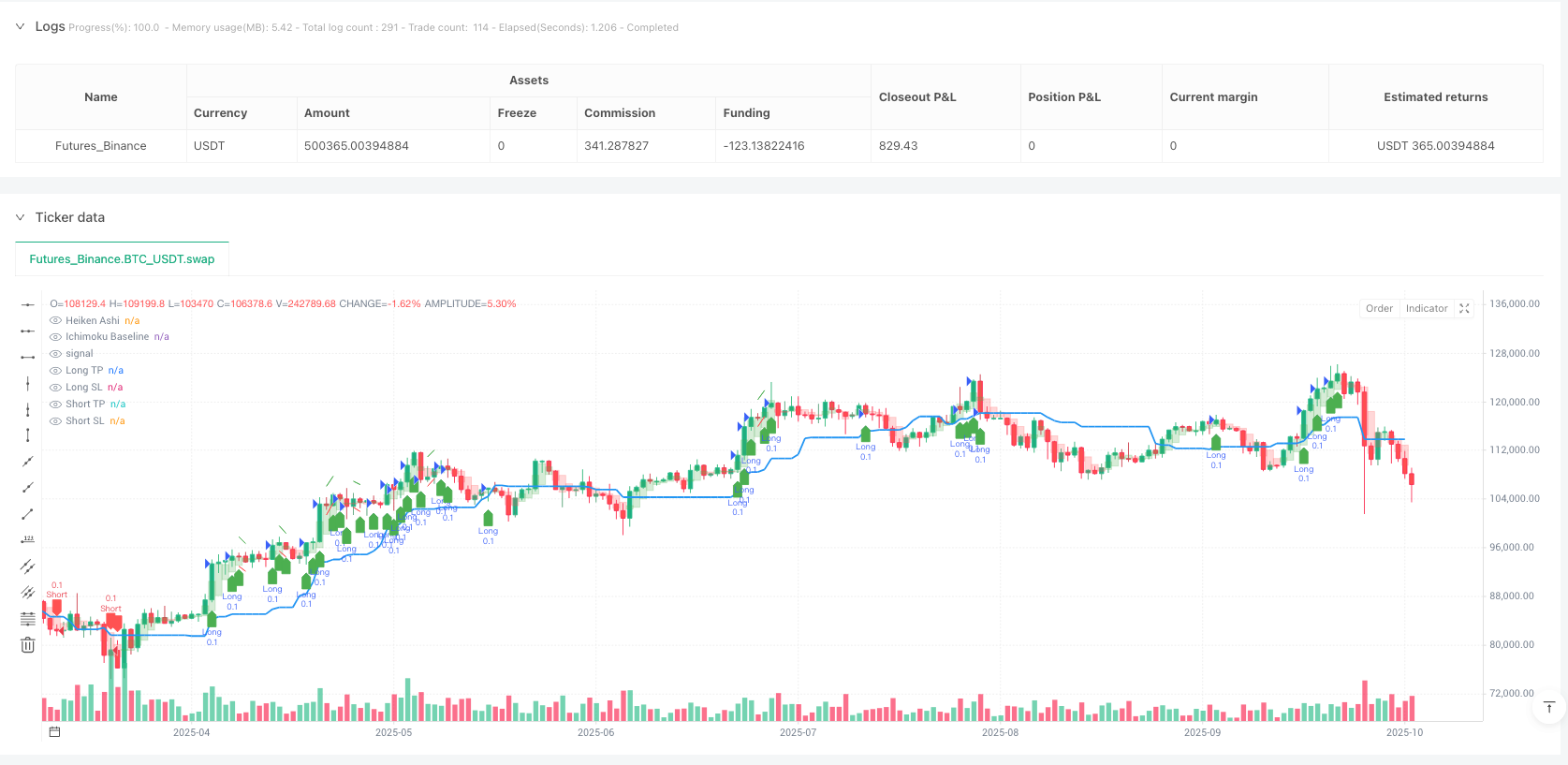This screenshot has width=1568, height=765.
Task: Pick the price line tool with 123 label
Action: coord(28,539)
